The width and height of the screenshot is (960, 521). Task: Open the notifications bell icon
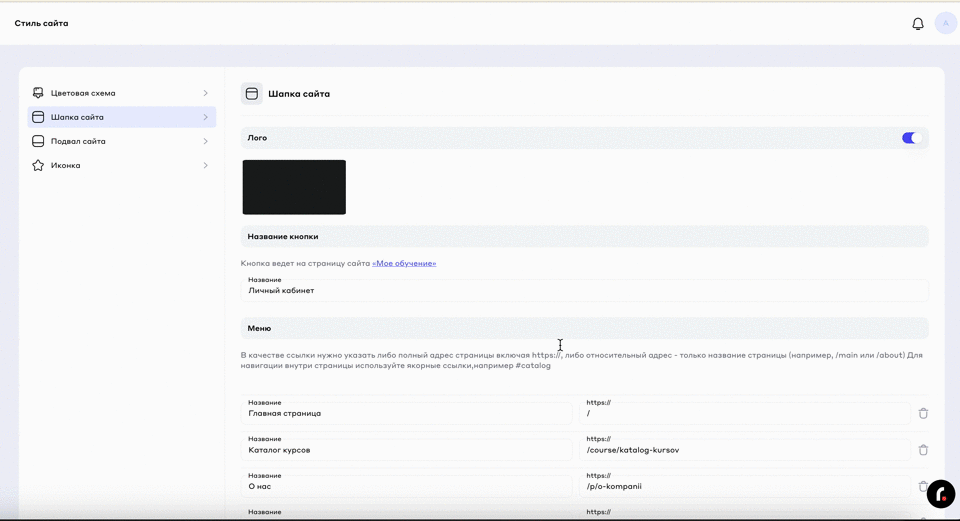click(x=917, y=24)
